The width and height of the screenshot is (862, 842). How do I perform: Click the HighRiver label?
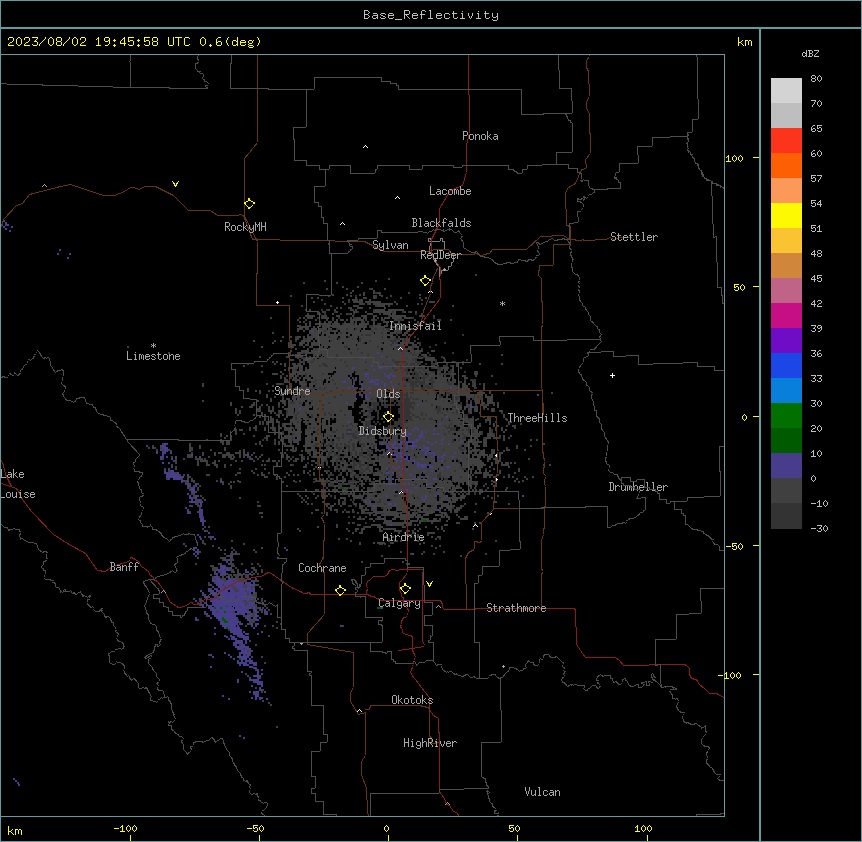click(x=430, y=743)
